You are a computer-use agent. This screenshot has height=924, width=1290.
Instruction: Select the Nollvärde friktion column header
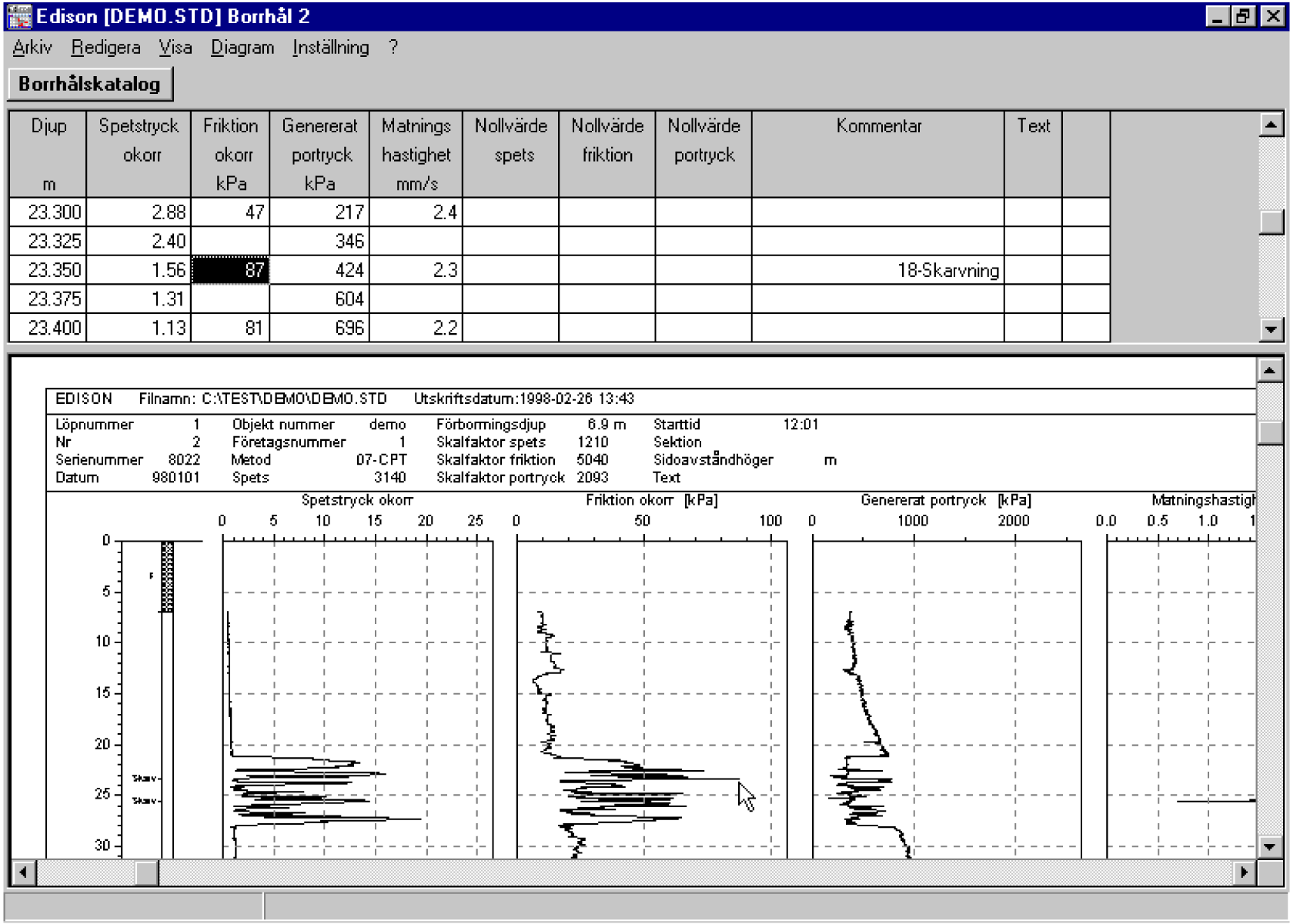pos(607,155)
